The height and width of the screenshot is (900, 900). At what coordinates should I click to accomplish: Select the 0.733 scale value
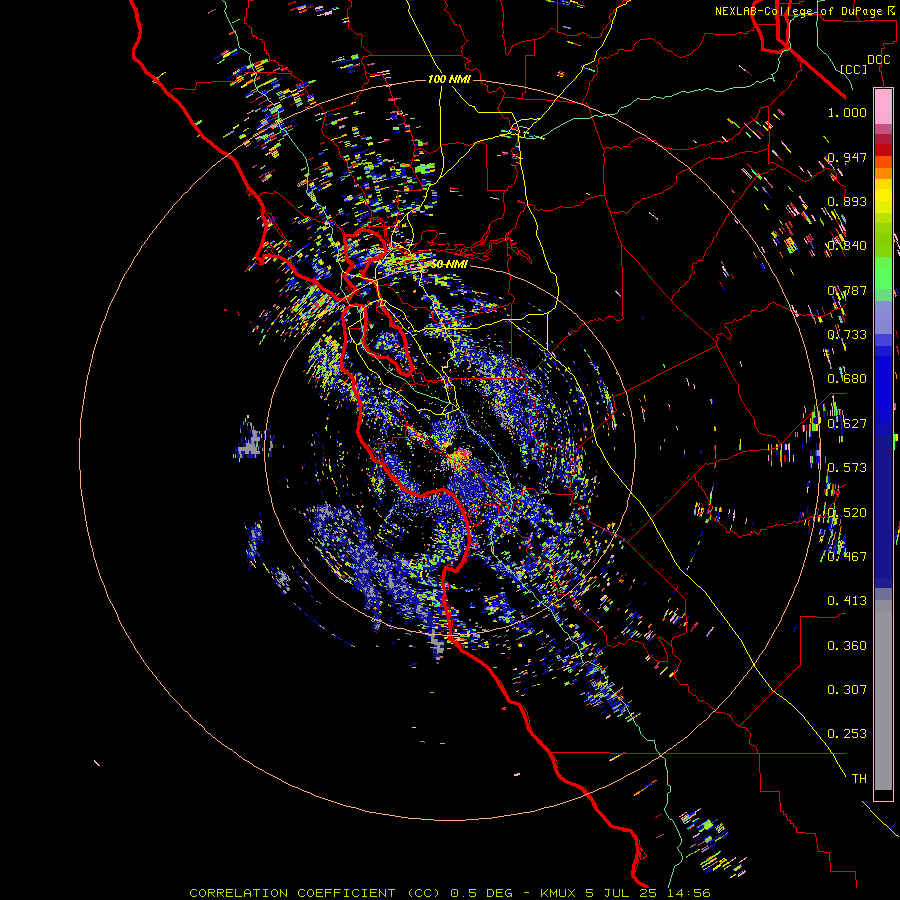847,335
